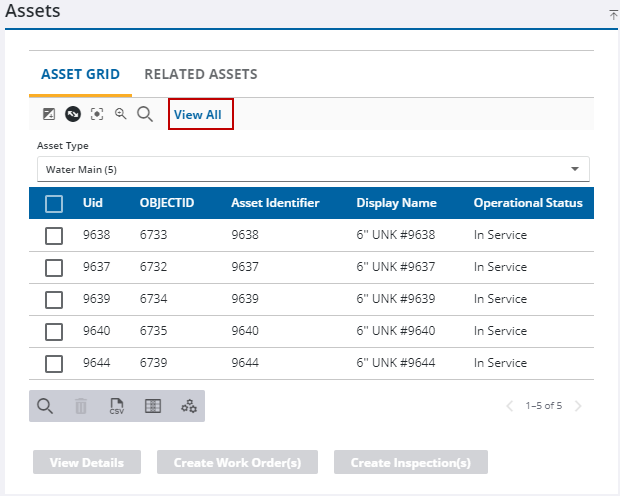
Task: Open grid settings gears icon
Action: 188,406
